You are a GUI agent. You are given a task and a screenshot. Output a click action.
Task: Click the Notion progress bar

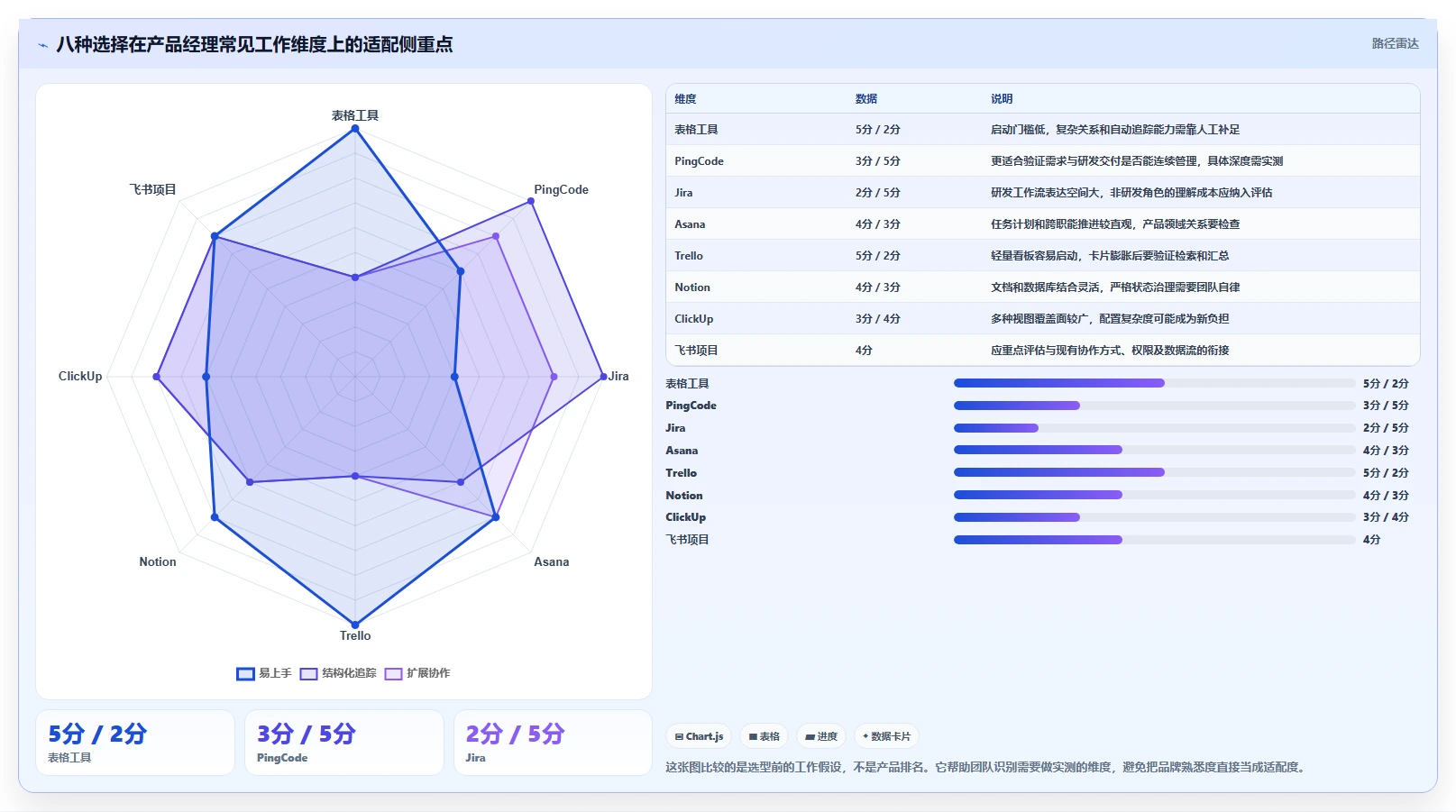pos(1154,495)
